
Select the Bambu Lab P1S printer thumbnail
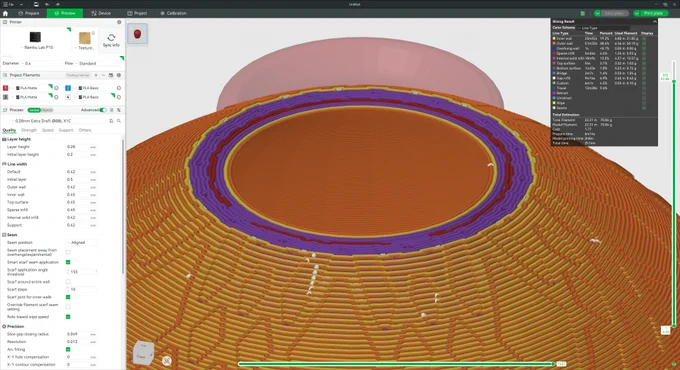35,37
